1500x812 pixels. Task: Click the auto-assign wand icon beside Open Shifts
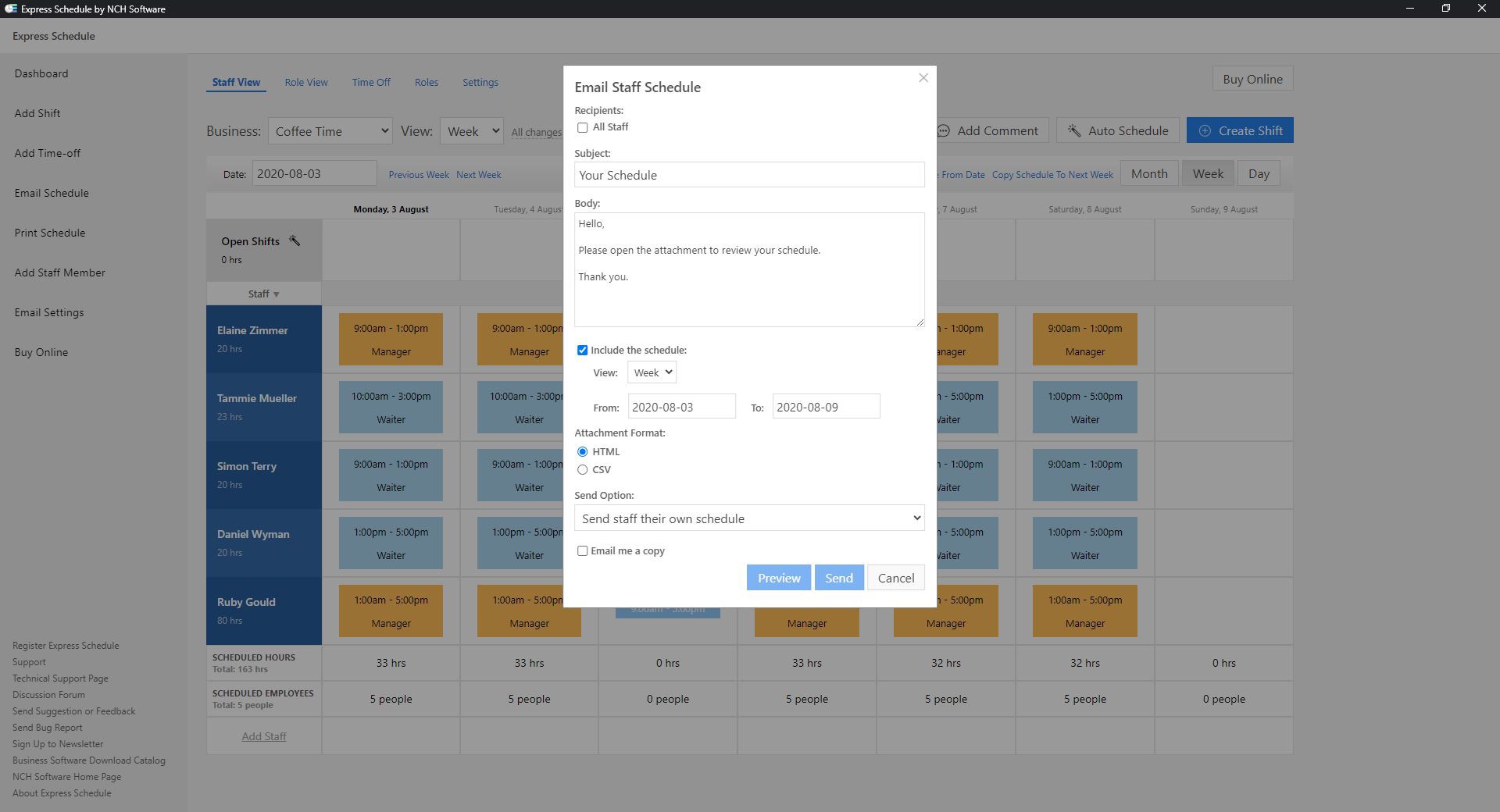click(295, 241)
